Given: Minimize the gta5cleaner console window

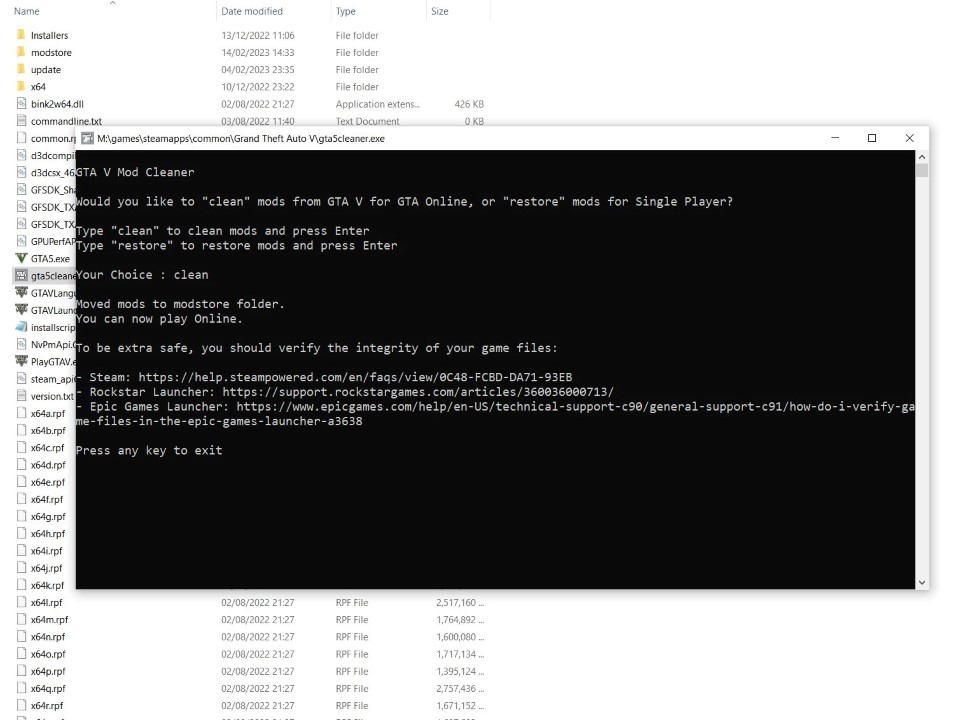Looking at the screenshot, I should point(834,138).
